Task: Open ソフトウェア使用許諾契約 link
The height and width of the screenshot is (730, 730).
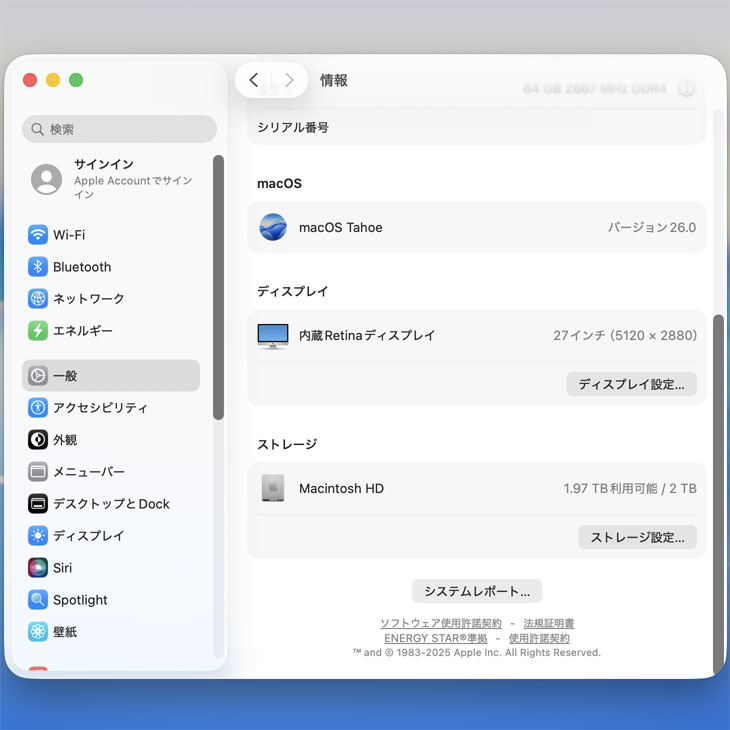Action: 441,624
